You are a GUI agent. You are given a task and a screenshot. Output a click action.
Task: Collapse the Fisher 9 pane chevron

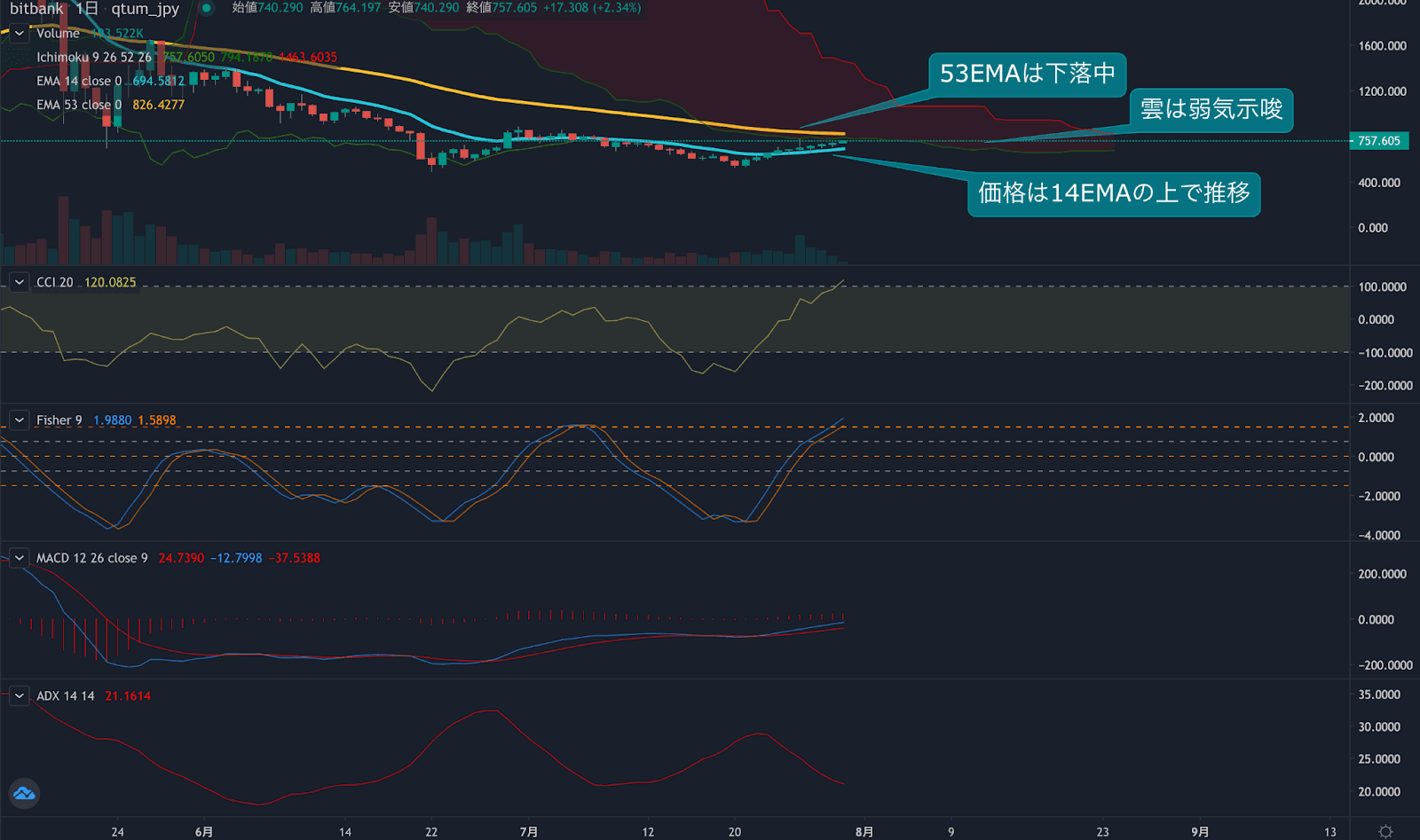[x=19, y=420]
